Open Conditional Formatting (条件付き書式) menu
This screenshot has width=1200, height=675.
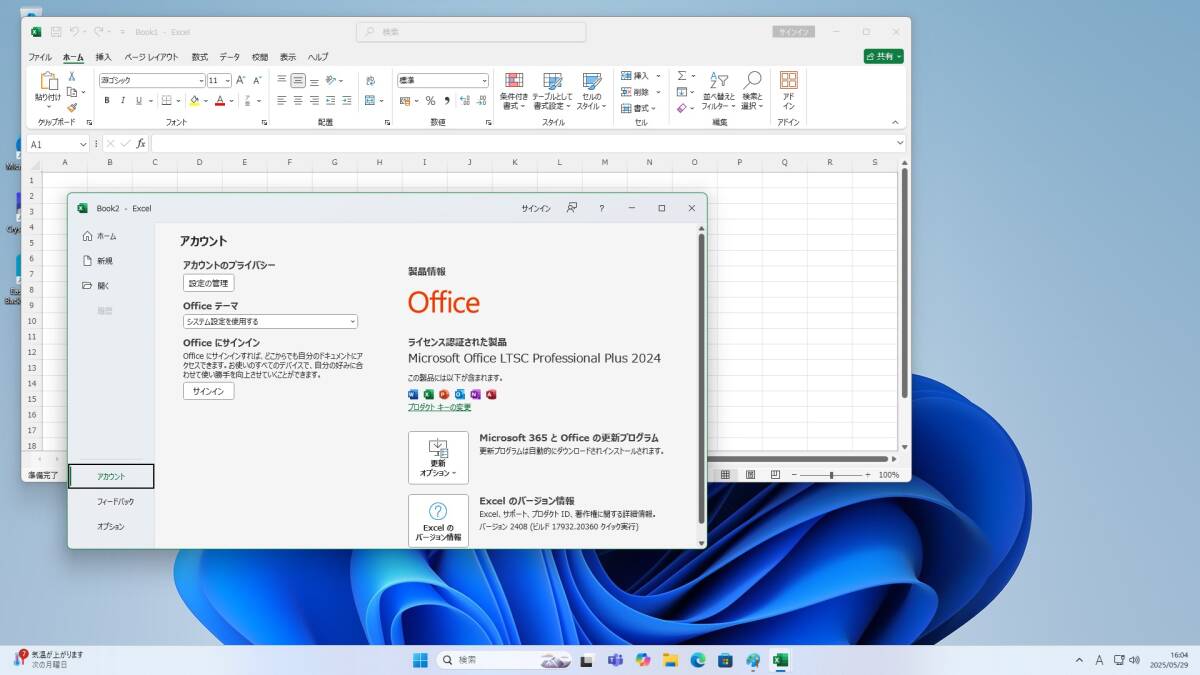[514, 91]
